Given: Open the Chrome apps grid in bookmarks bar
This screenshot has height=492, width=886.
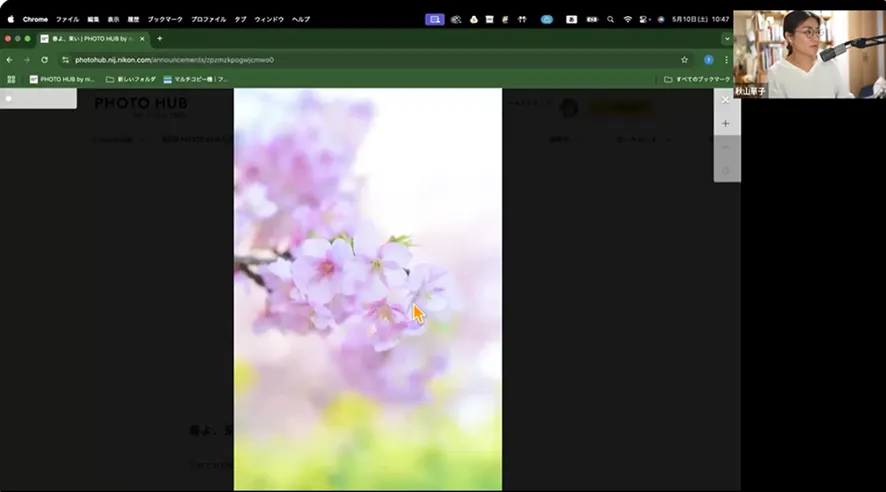Looking at the screenshot, I should pyautogui.click(x=11, y=79).
